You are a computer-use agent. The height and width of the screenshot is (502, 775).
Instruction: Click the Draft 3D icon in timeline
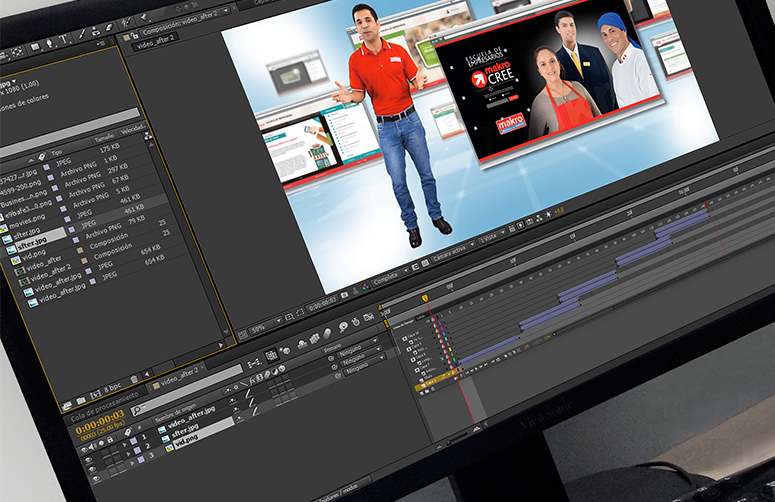(x=285, y=351)
